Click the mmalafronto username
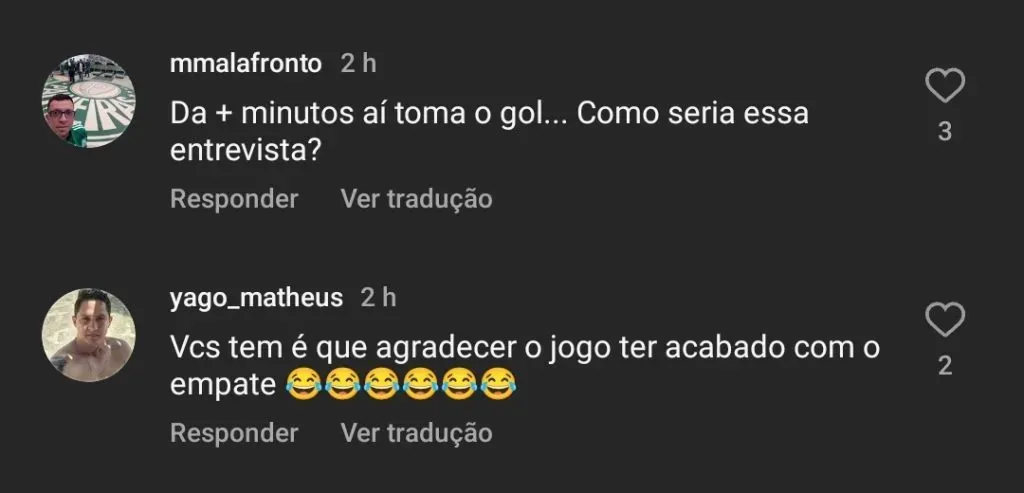Screen dimensions: 1024x493 246,64
